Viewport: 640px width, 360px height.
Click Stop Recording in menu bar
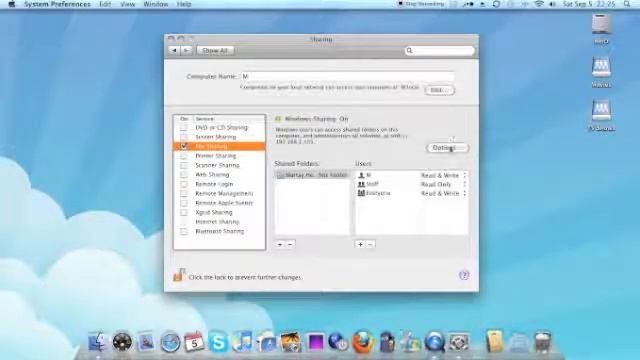tap(421, 4)
